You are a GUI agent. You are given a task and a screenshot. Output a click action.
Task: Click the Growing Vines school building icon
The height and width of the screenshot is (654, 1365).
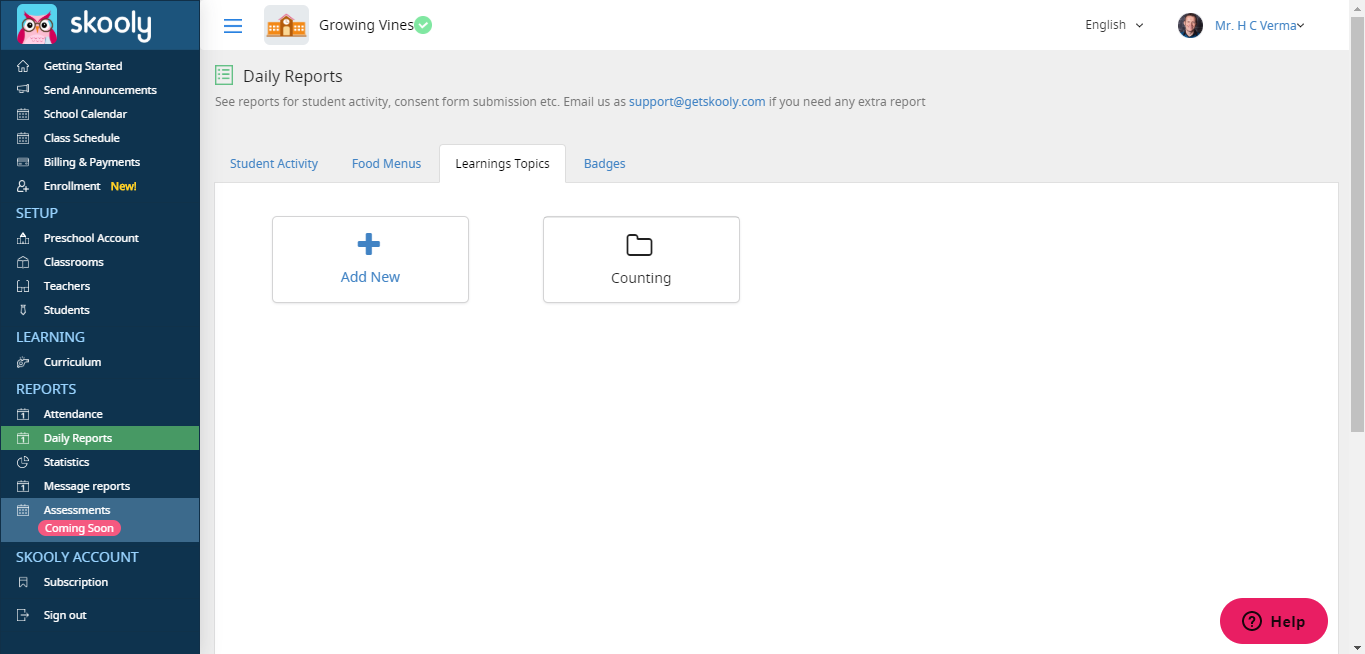(x=286, y=25)
